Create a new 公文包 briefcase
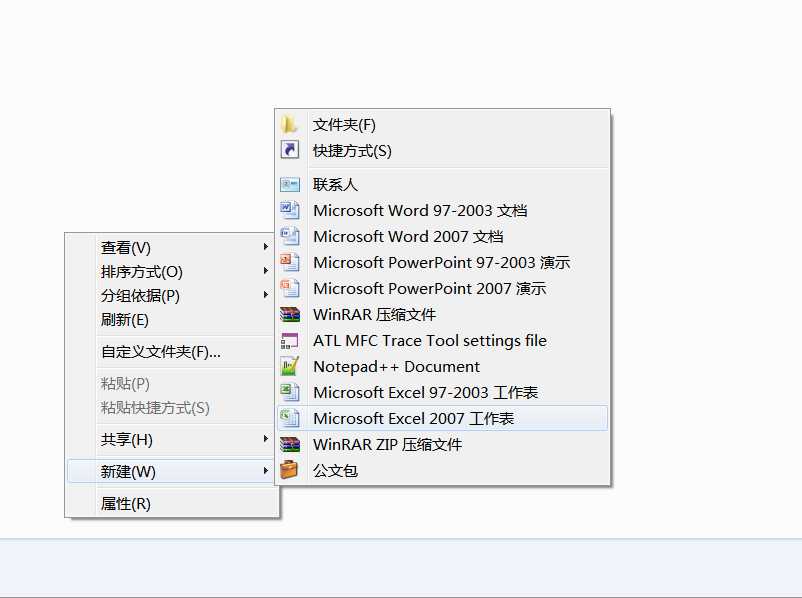The width and height of the screenshot is (802, 598). [x=442, y=471]
